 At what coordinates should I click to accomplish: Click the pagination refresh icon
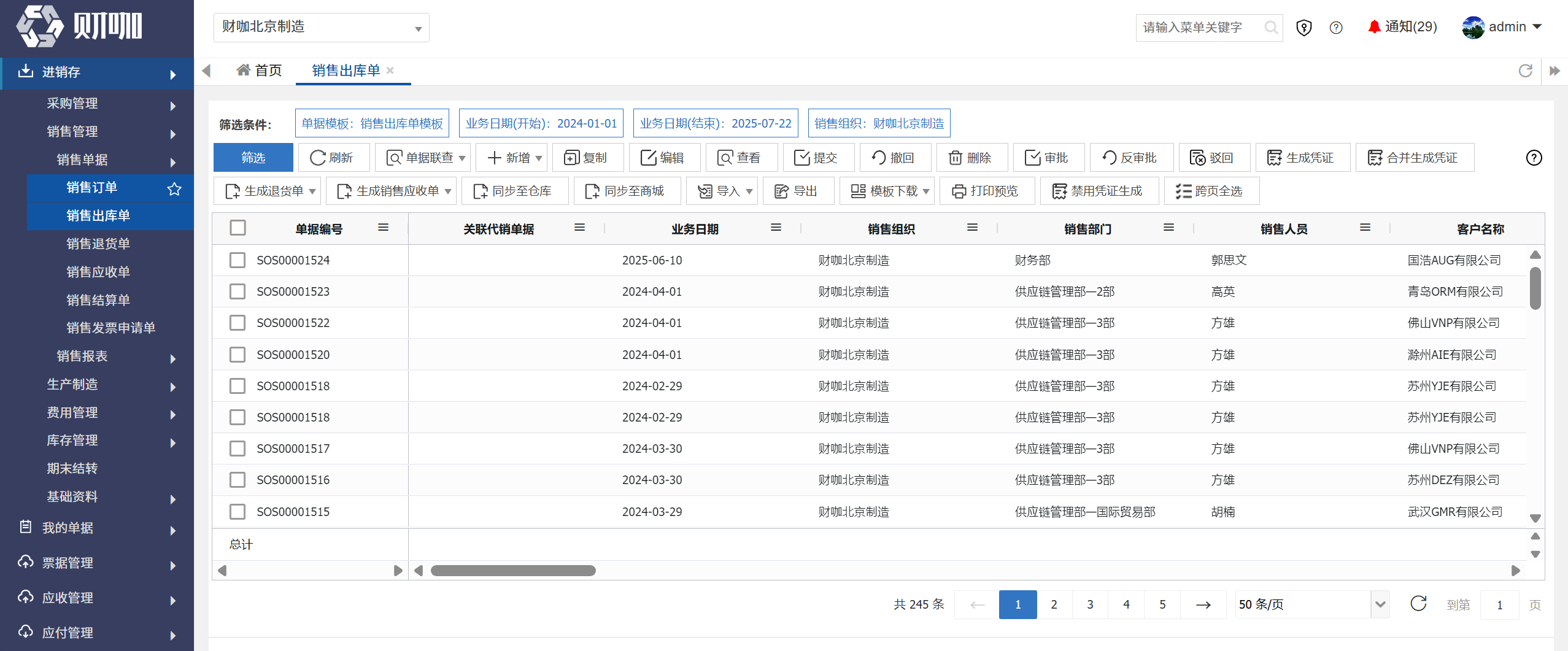tap(1418, 604)
